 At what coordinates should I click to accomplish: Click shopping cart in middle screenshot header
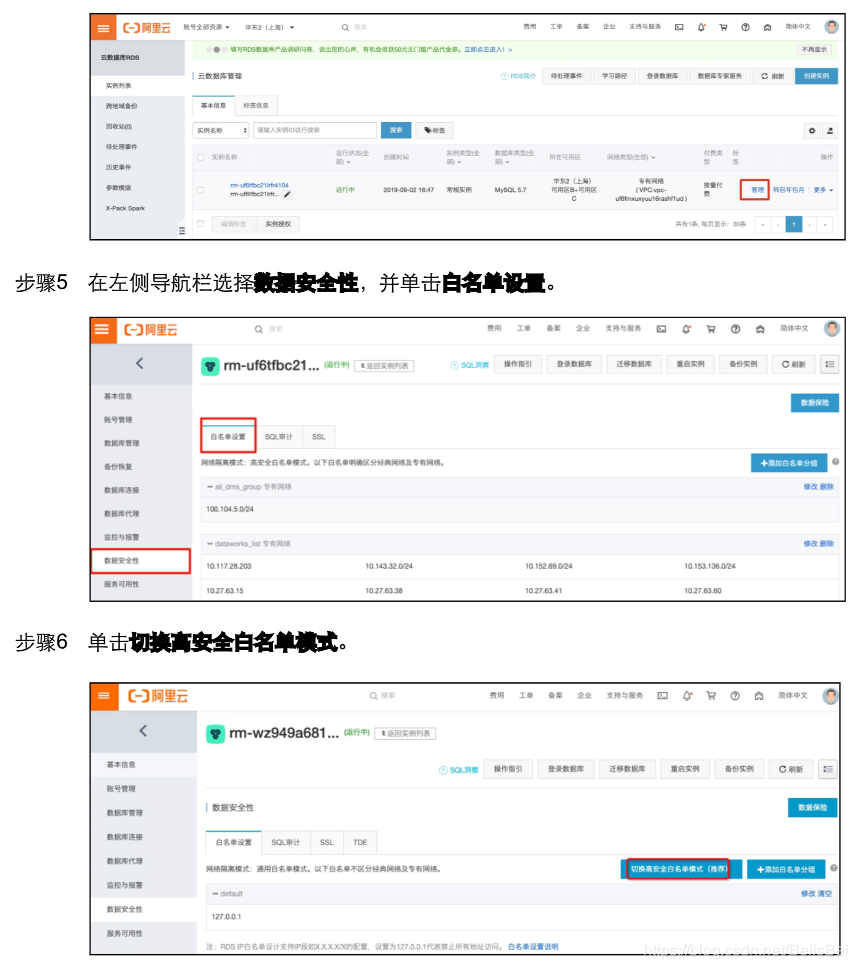pos(711,329)
